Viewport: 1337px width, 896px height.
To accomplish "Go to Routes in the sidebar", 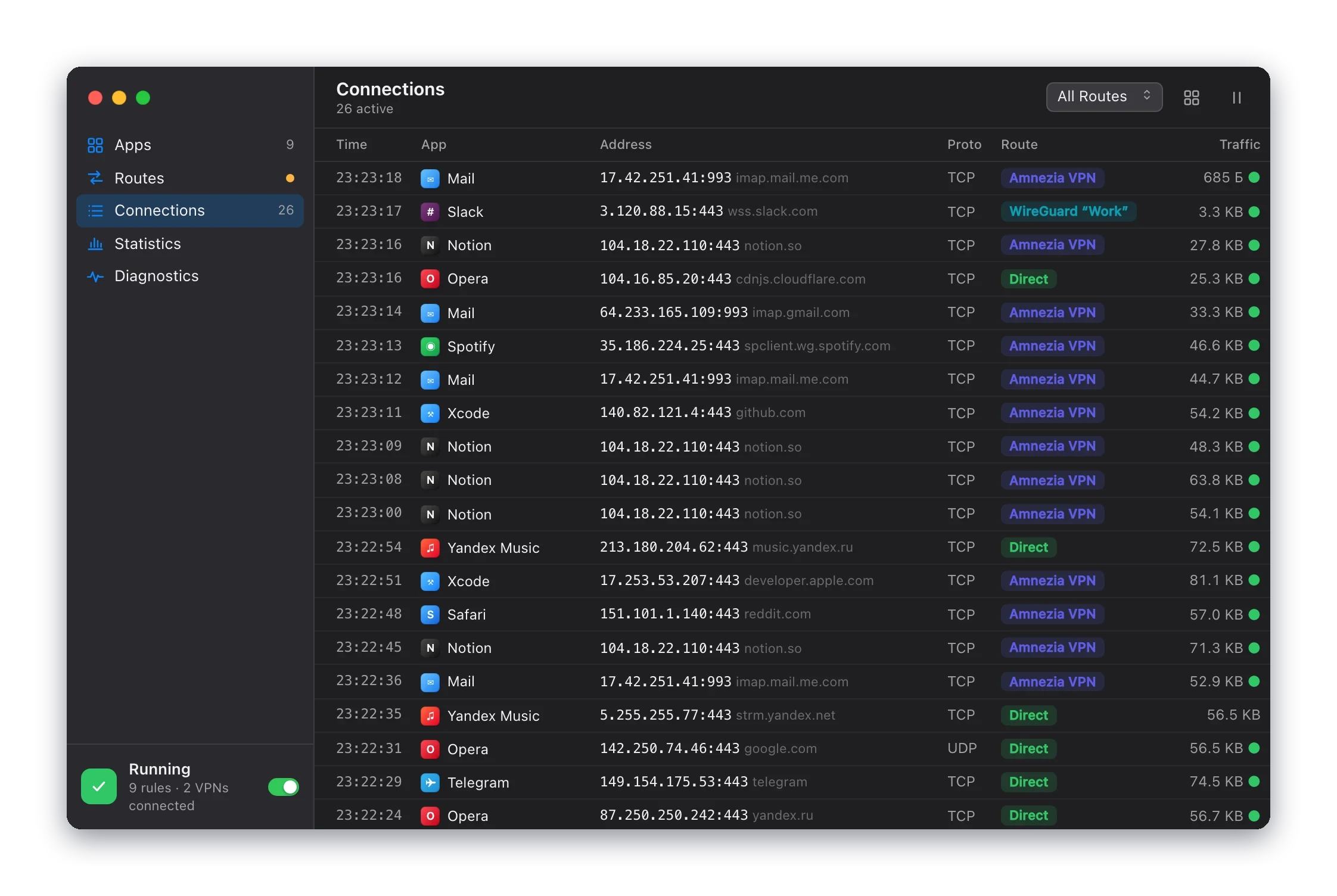I will 190,178.
